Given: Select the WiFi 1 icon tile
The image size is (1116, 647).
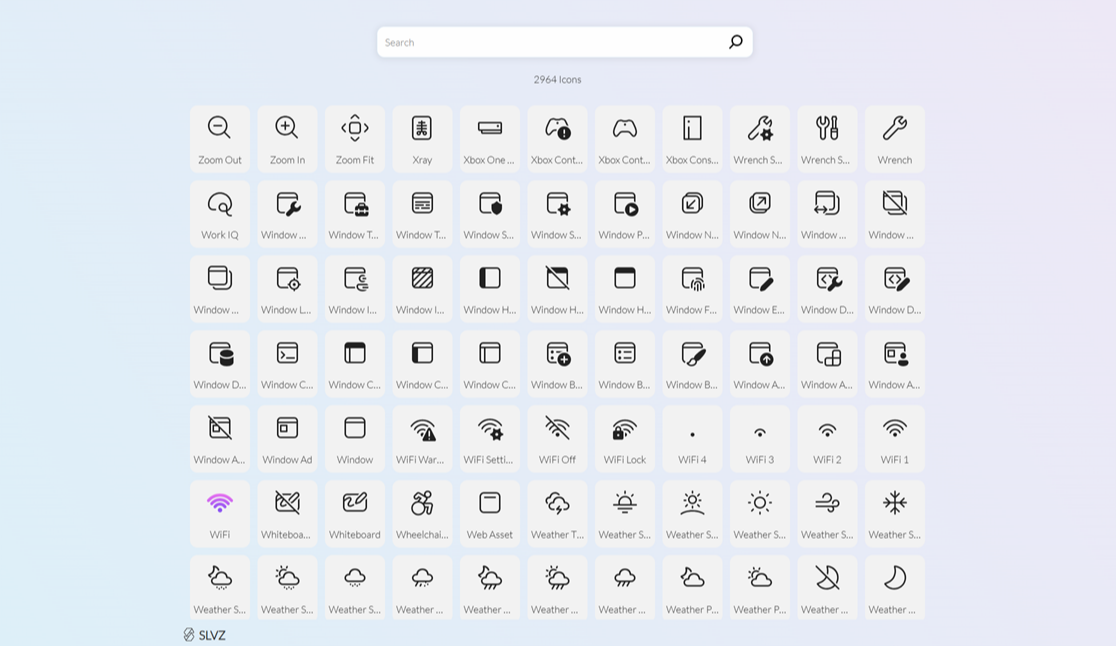Looking at the screenshot, I should point(895,438).
